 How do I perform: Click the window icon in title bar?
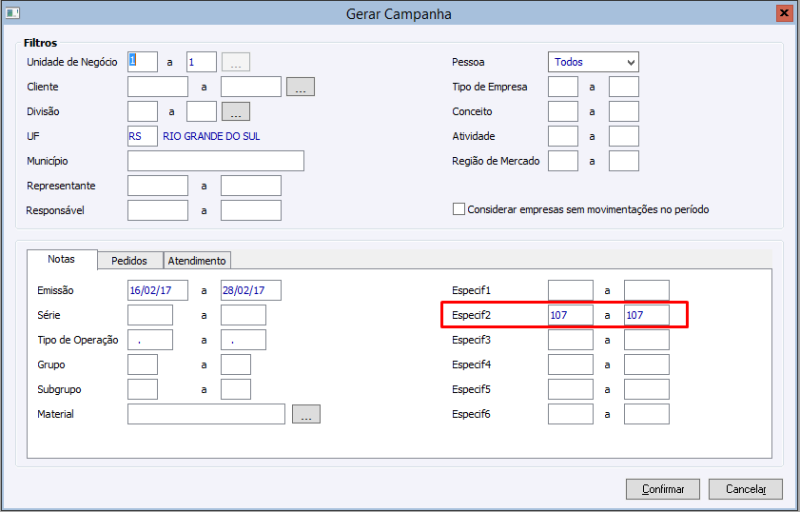[x=12, y=13]
